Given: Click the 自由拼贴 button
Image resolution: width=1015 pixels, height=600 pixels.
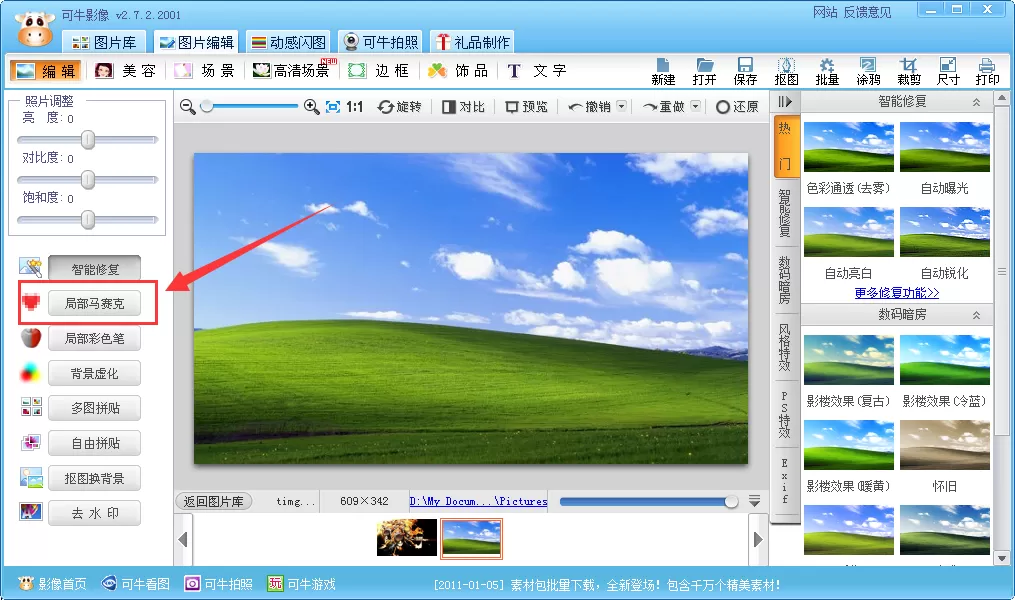Looking at the screenshot, I should click(x=95, y=443).
